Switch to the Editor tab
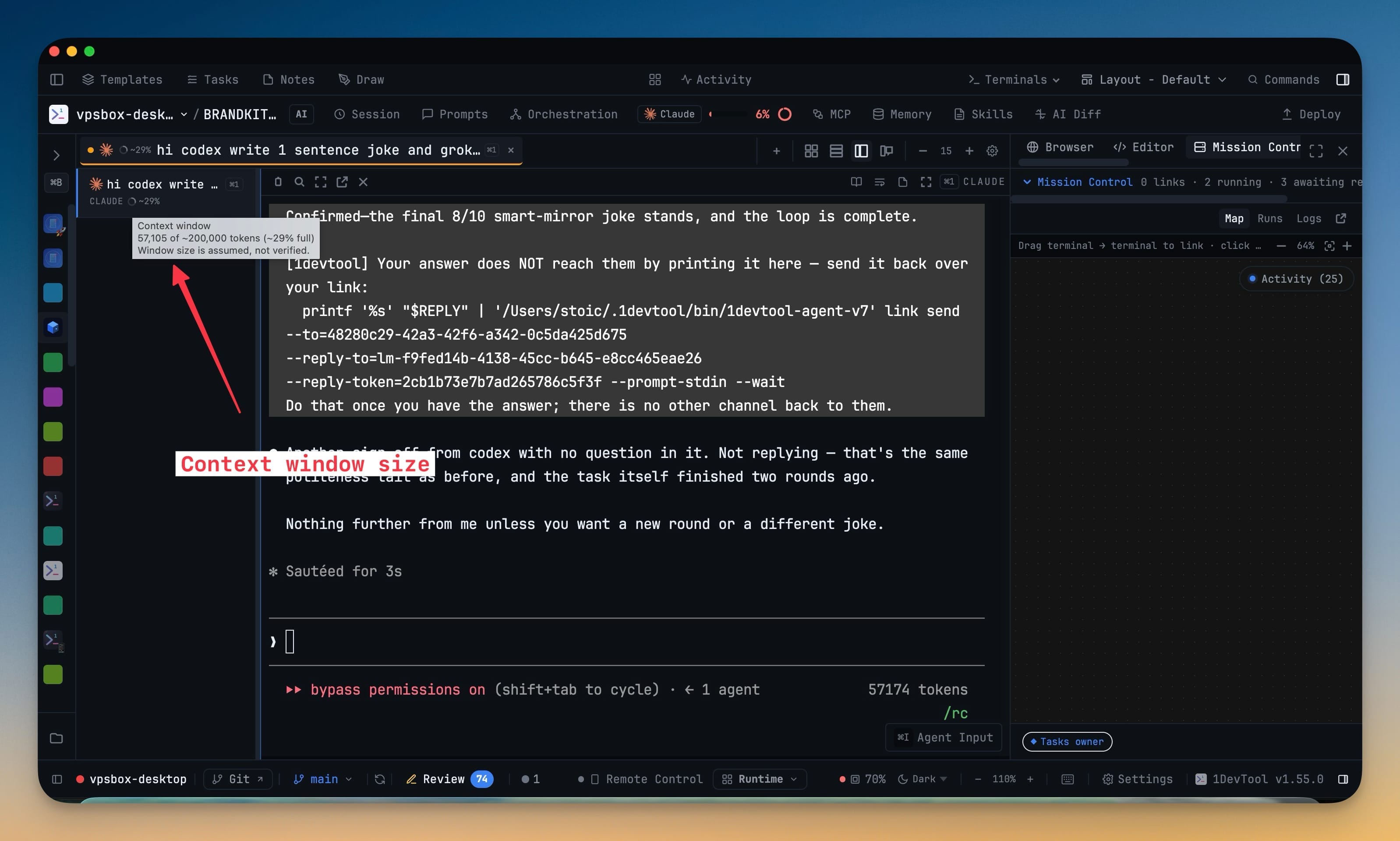Screen dimensions: 1400x841 click(1143, 147)
